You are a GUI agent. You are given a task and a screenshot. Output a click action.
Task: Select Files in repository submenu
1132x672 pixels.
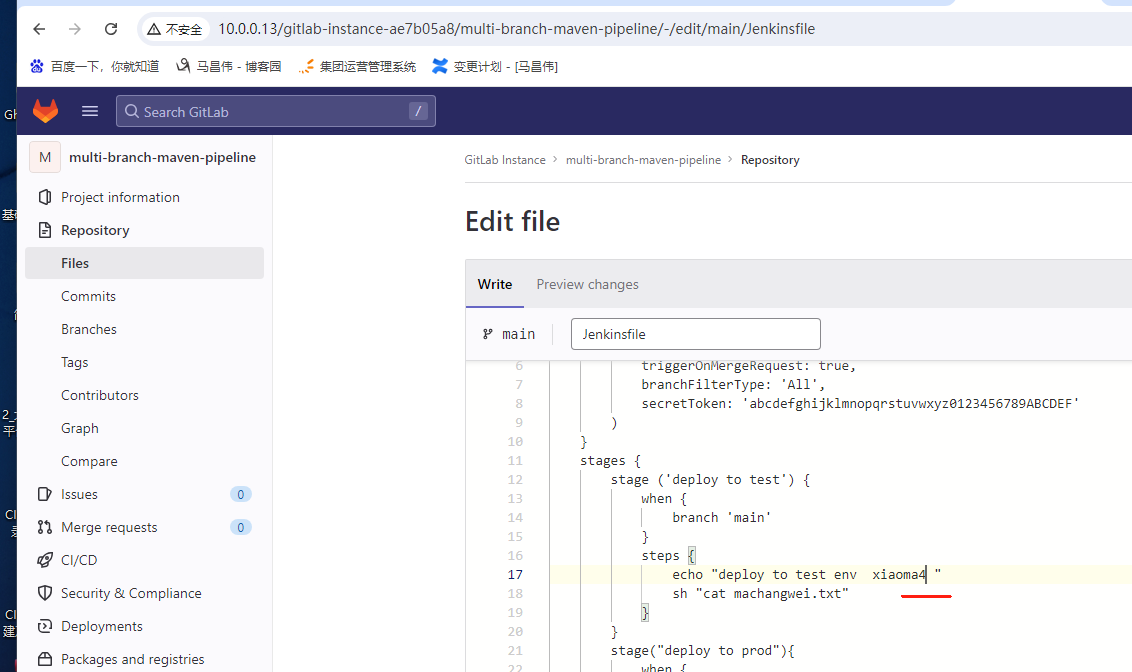pos(144,263)
